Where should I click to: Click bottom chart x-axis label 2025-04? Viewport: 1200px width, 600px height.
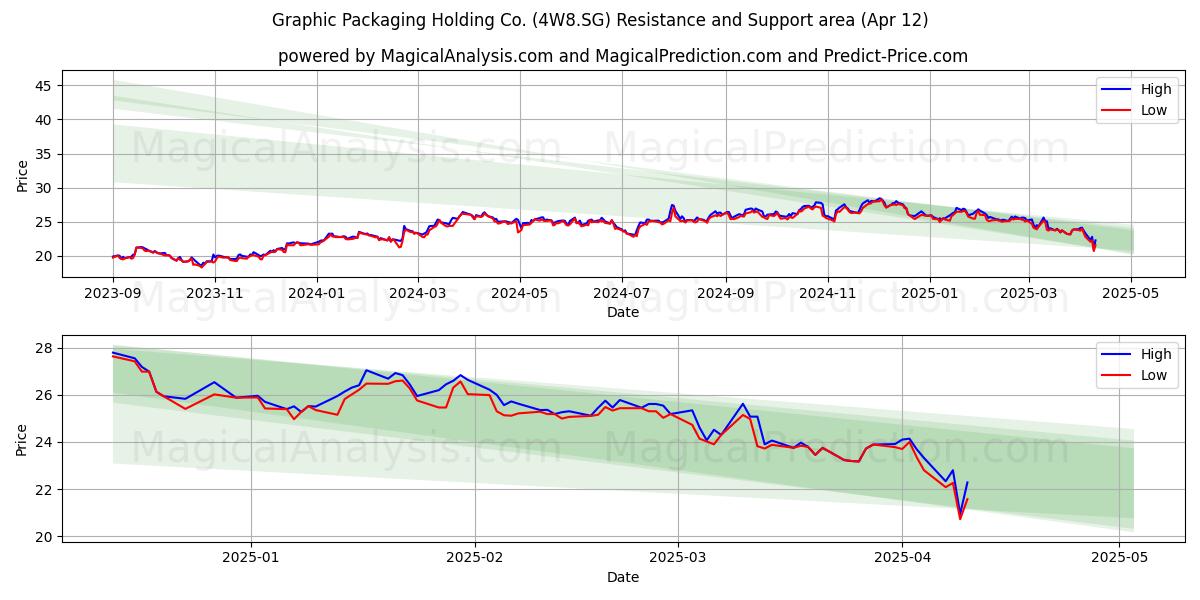(x=903, y=558)
